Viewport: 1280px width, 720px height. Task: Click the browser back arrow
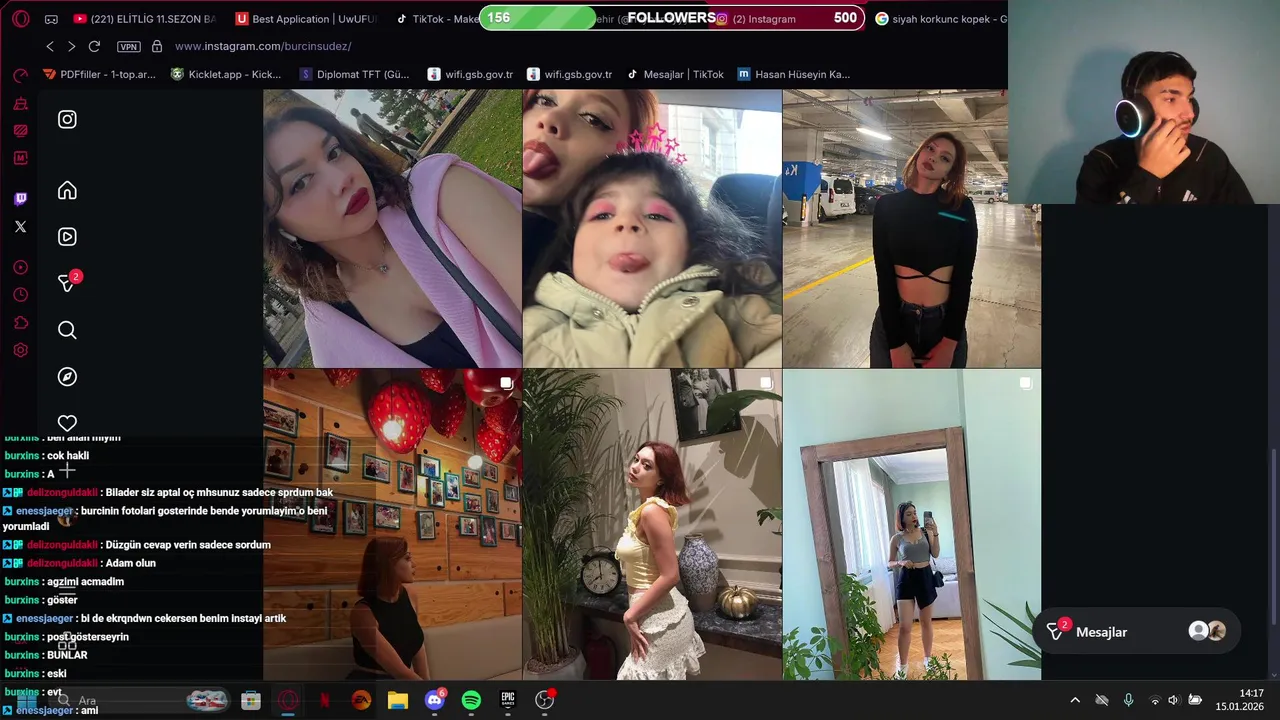pos(50,46)
